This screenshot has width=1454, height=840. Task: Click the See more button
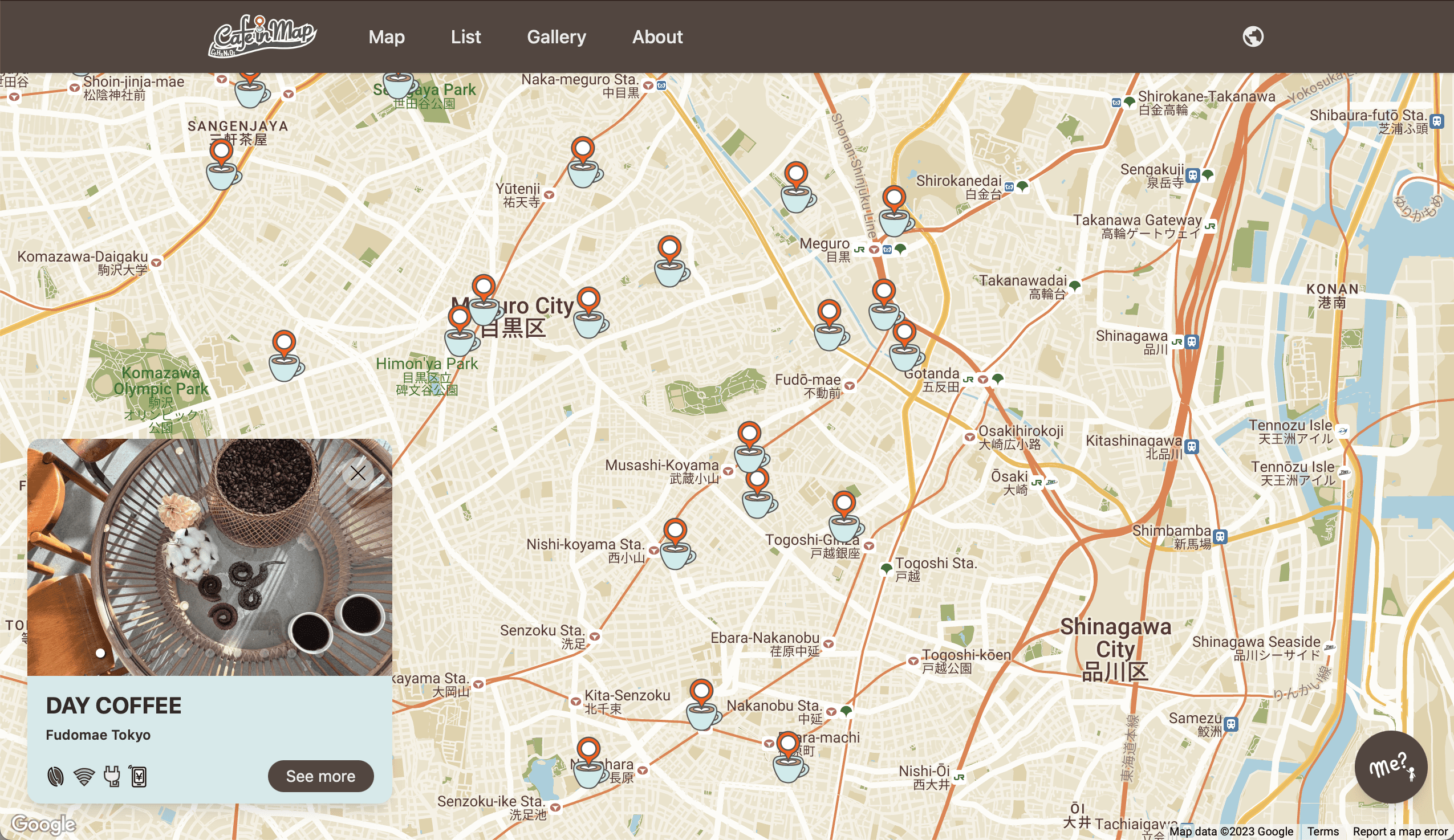pos(321,776)
